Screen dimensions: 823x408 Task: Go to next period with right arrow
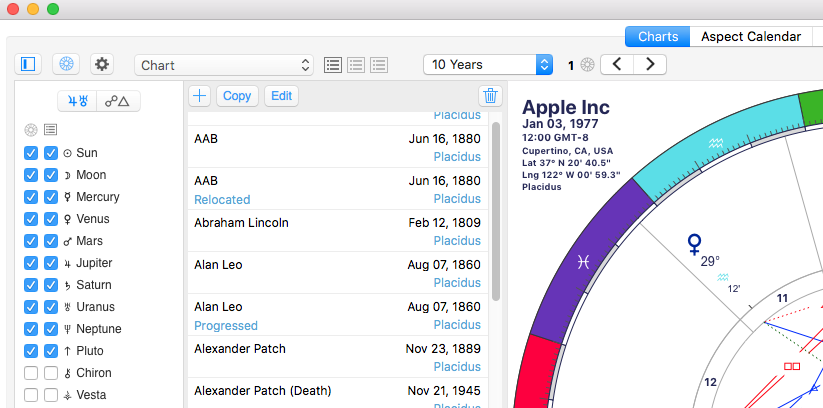coord(650,65)
